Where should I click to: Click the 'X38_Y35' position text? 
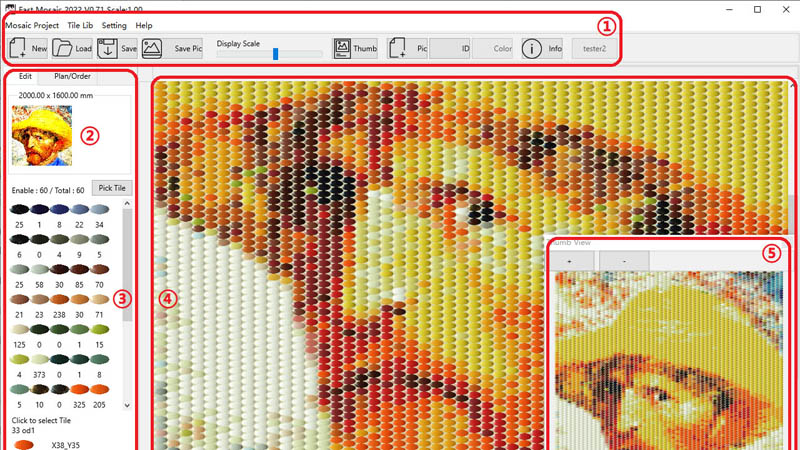tap(65, 445)
